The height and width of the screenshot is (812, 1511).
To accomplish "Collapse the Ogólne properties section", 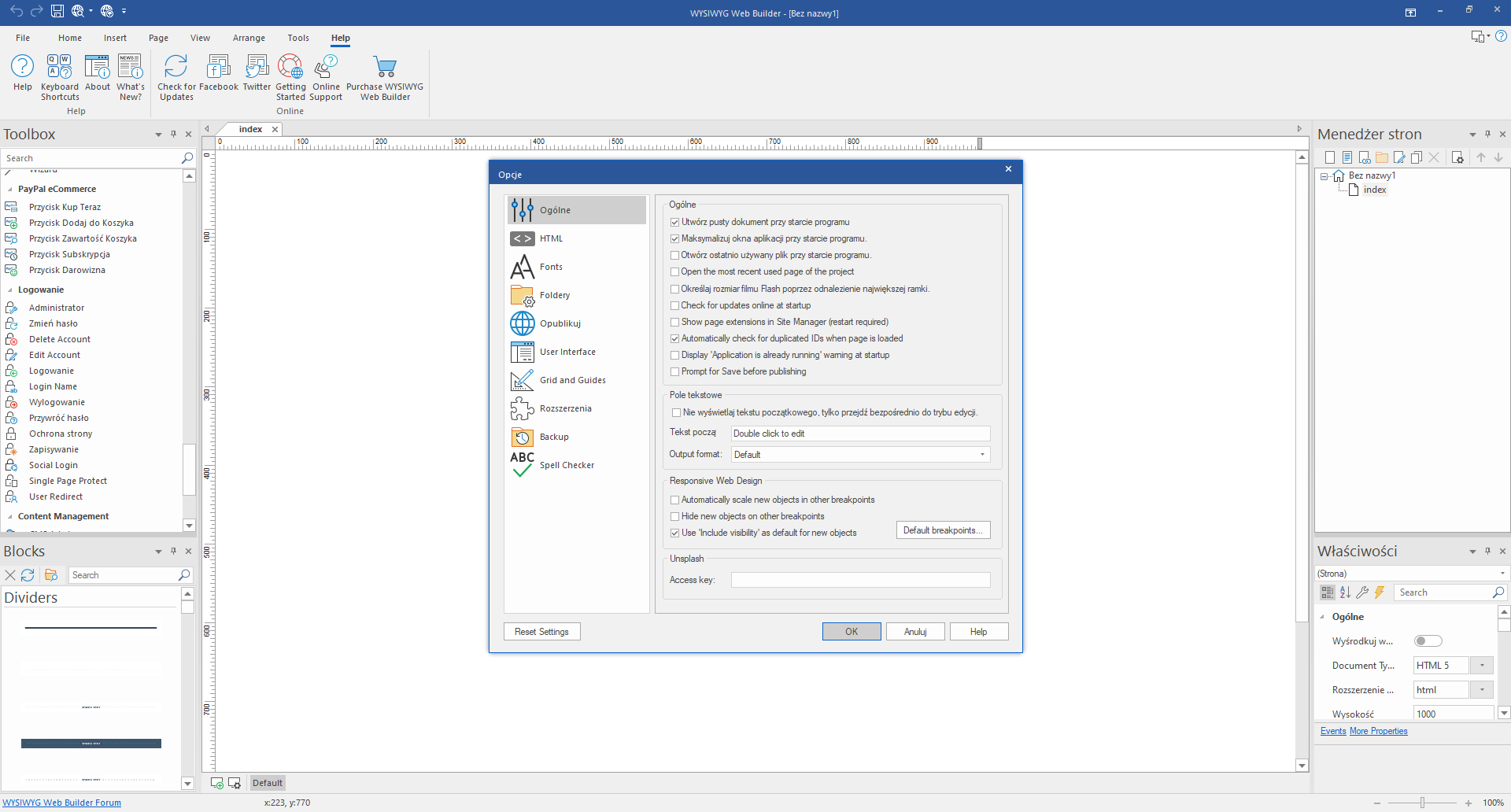I will (x=1322, y=618).
